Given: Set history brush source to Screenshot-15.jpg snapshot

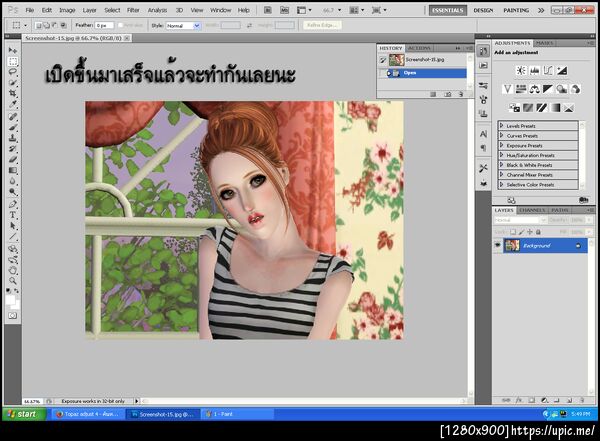Looking at the screenshot, I should coord(383,60).
